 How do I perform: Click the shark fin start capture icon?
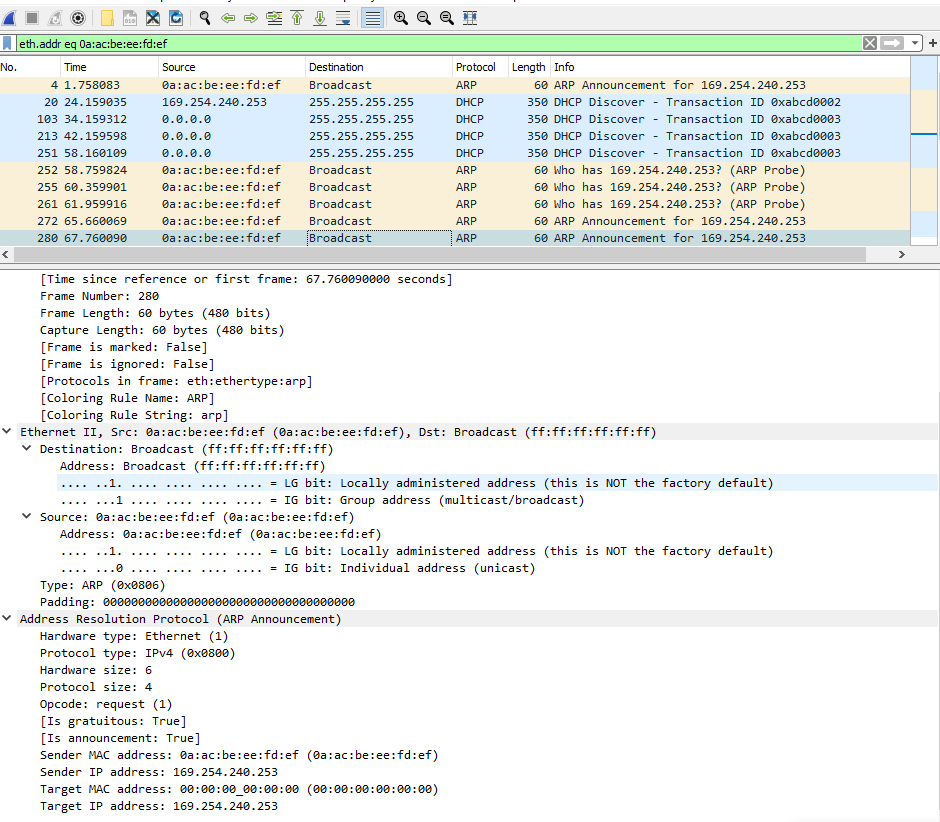click(x=9, y=18)
